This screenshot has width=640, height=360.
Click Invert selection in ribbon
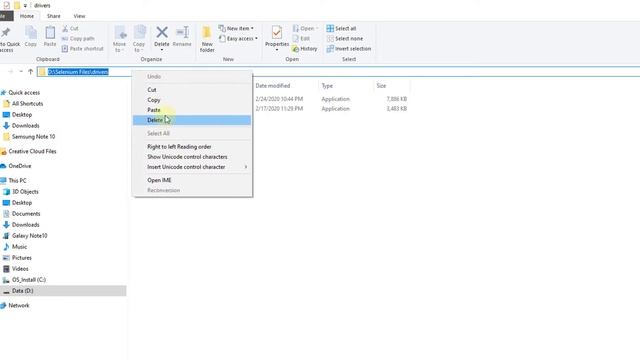click(349, 49)
